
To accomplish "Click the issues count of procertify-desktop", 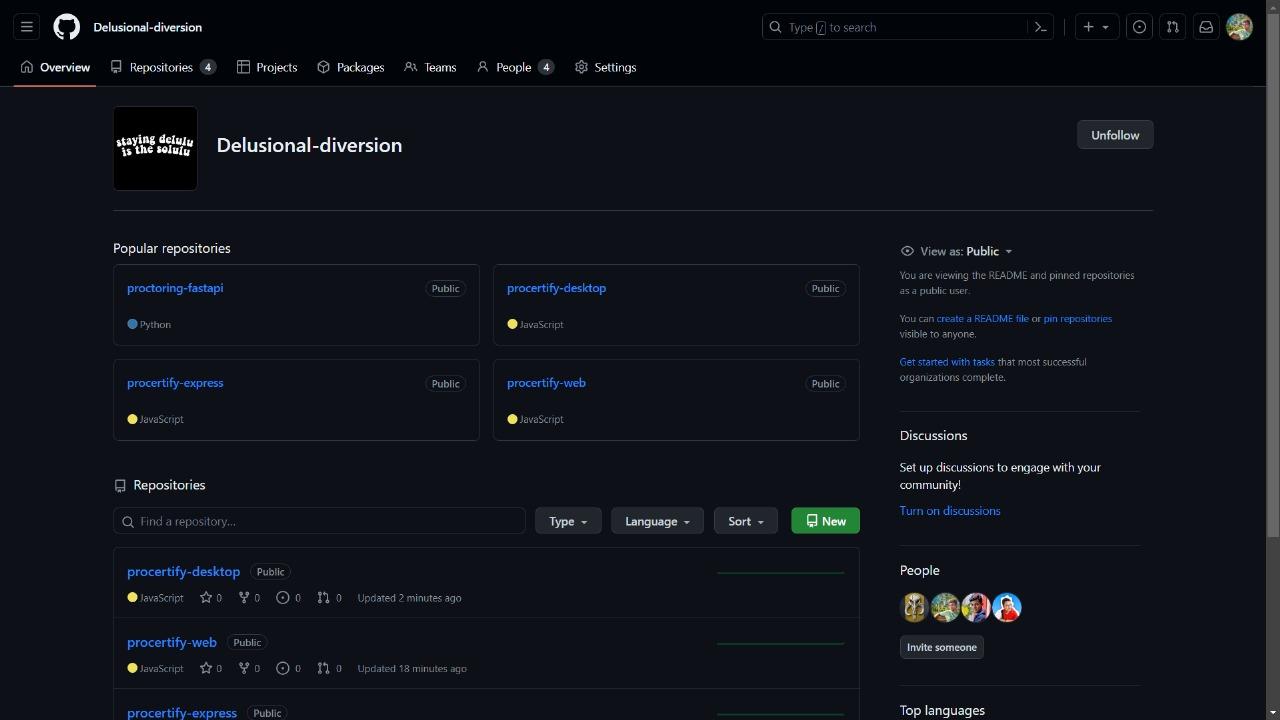I will 288,598.
